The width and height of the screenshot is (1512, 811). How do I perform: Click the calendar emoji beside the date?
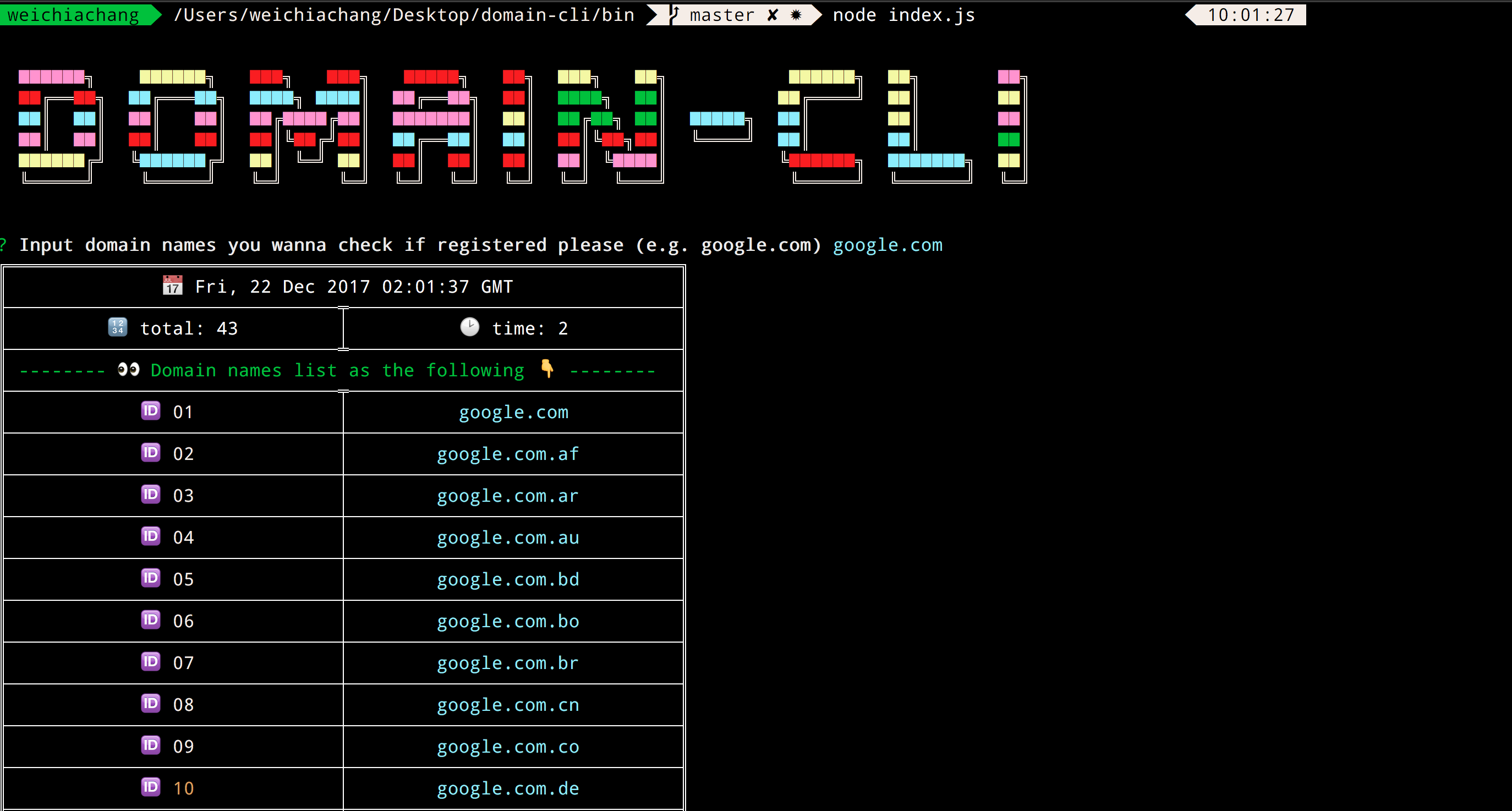tap(173, 286)
